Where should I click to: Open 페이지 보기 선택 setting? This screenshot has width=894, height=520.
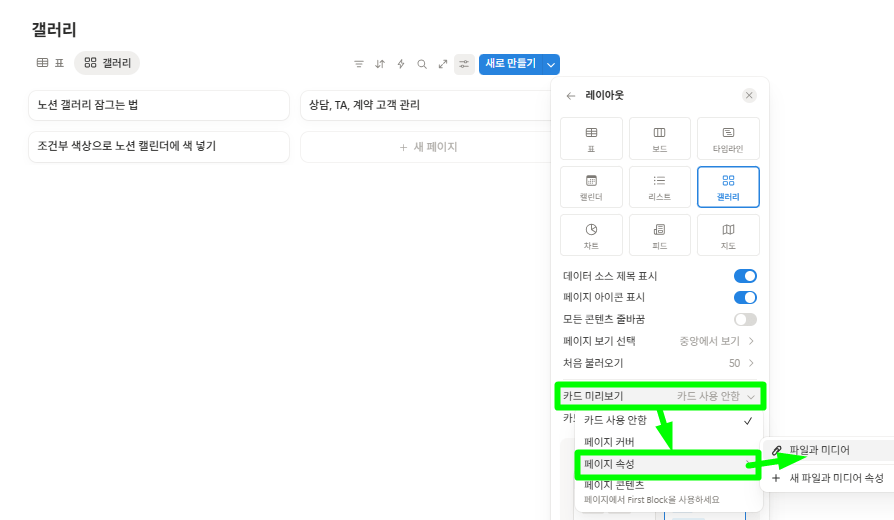(x=660, y=341)
